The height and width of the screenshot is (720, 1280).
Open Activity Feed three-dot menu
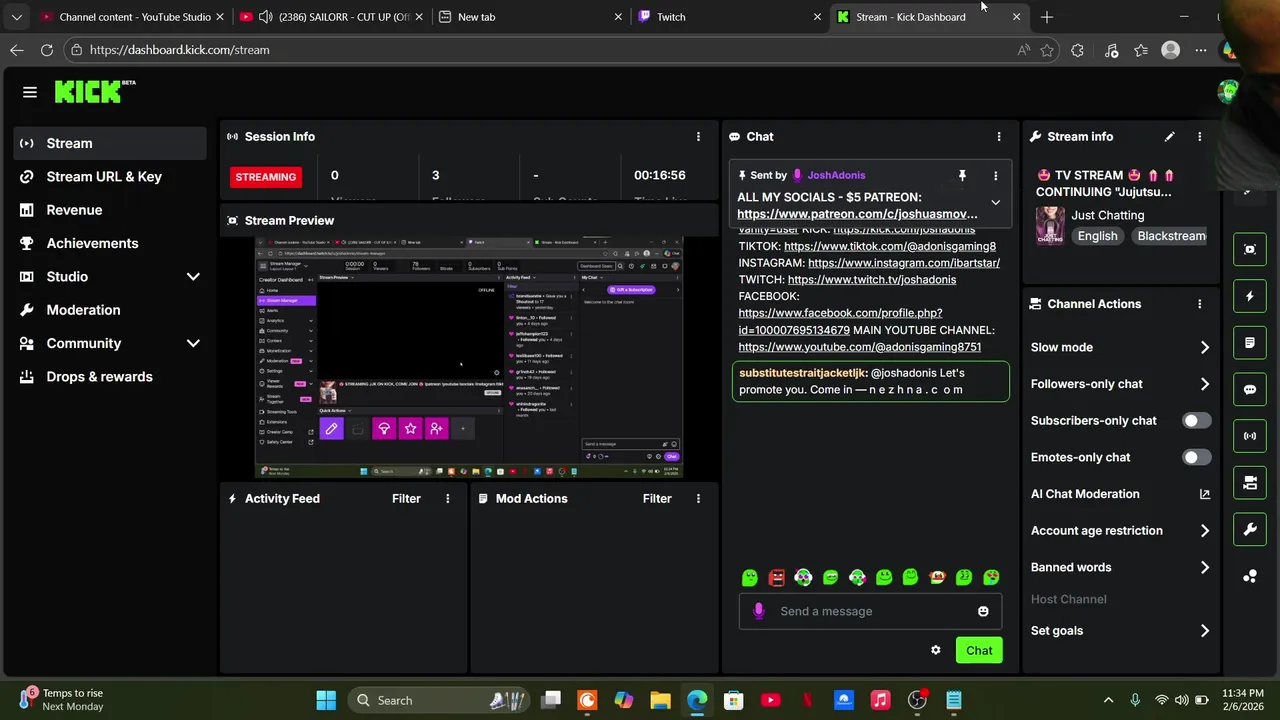(447, 499)
